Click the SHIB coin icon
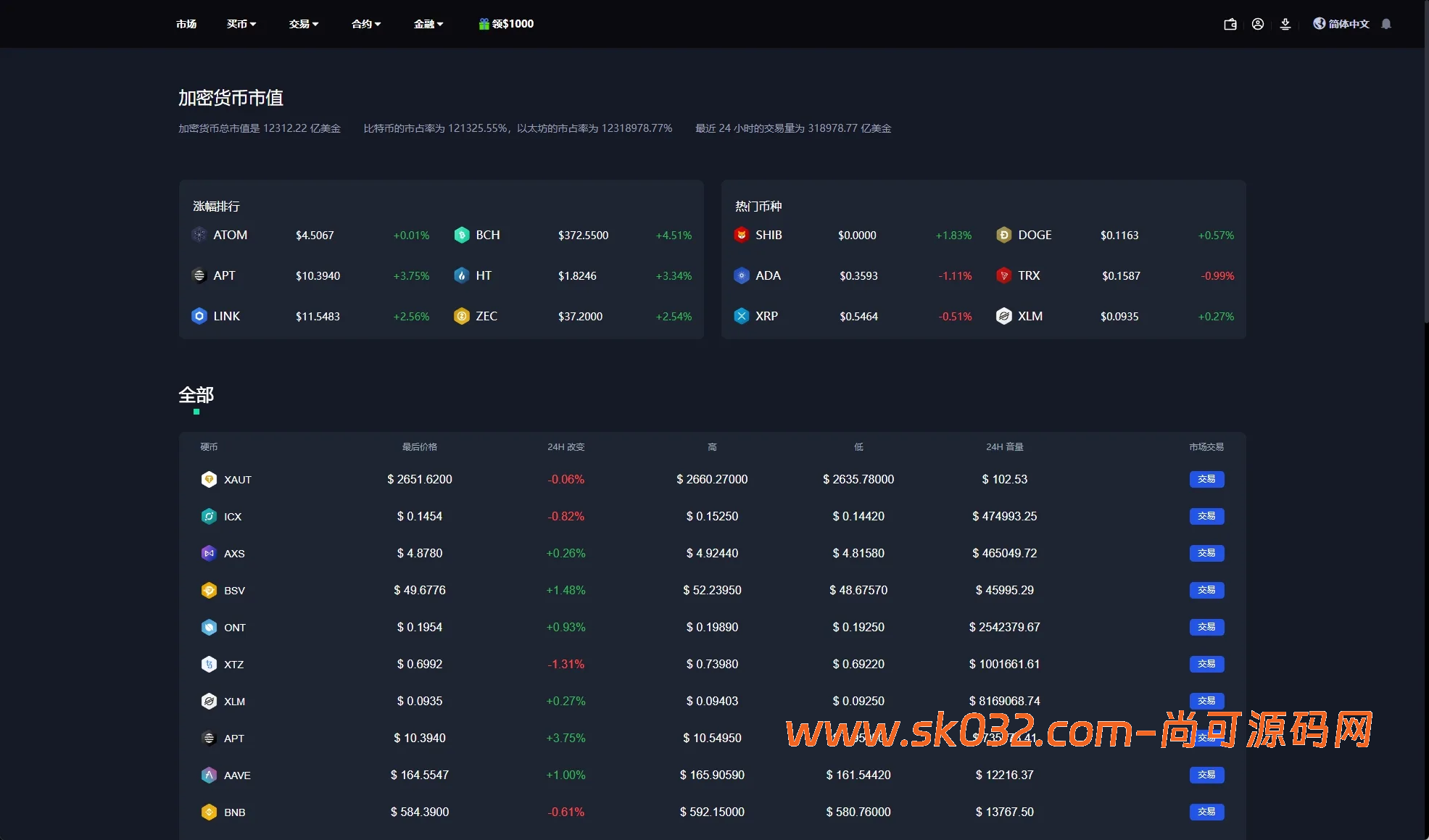 [x=741, y=235]
